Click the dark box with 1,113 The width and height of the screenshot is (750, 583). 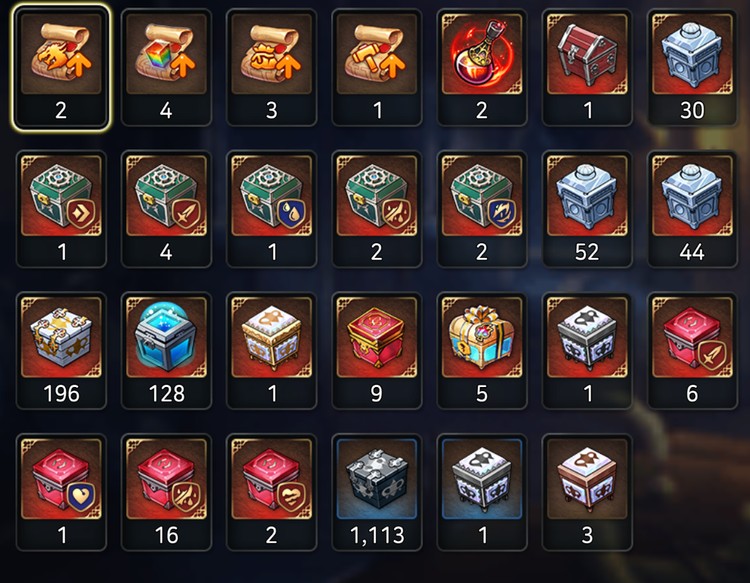click(377, 492)
